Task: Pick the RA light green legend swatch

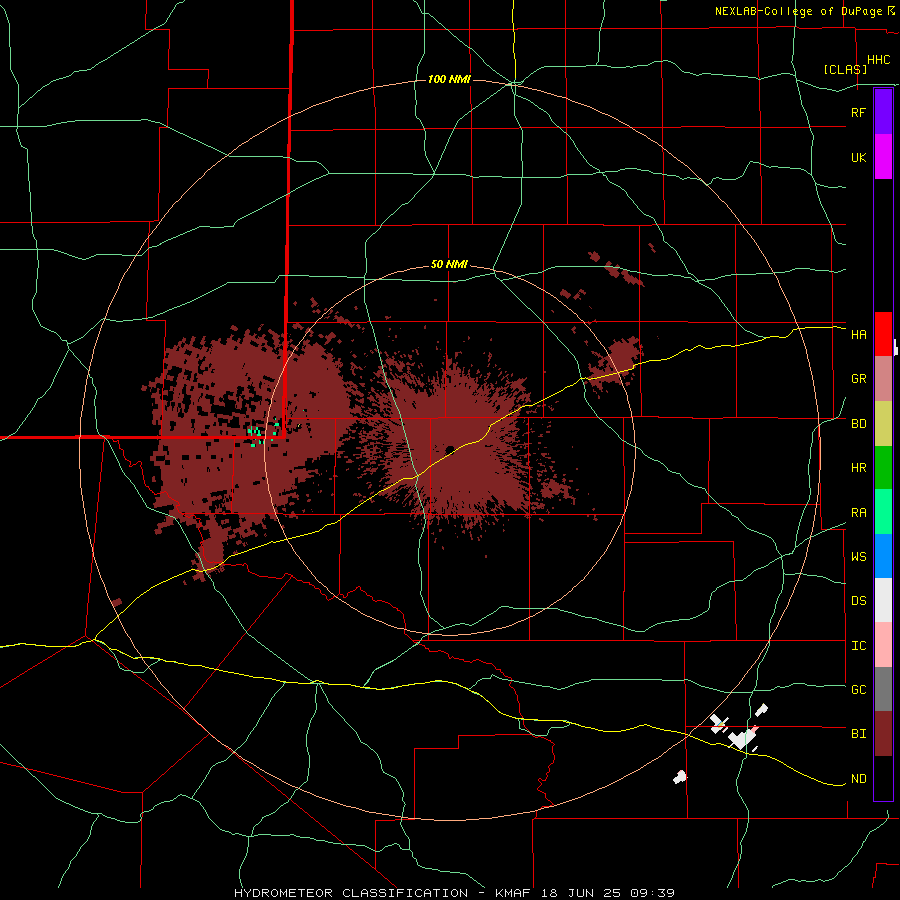Action: (883, 512)
